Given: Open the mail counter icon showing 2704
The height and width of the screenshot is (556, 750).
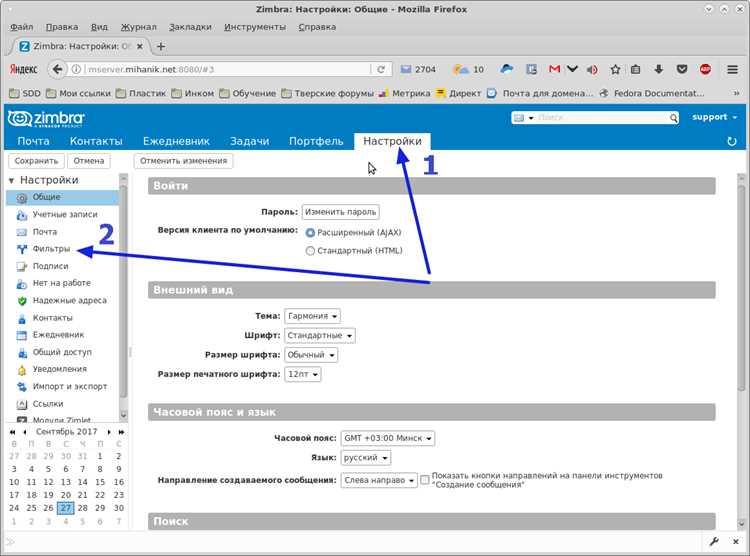Looking at the screenshot, I should 418,69.
